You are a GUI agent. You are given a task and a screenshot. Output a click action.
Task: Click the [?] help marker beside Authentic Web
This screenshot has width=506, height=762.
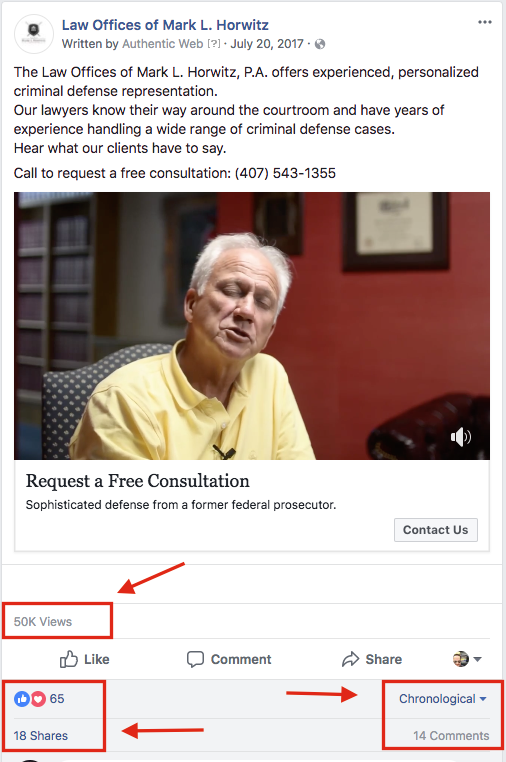[x=213, y=44]
